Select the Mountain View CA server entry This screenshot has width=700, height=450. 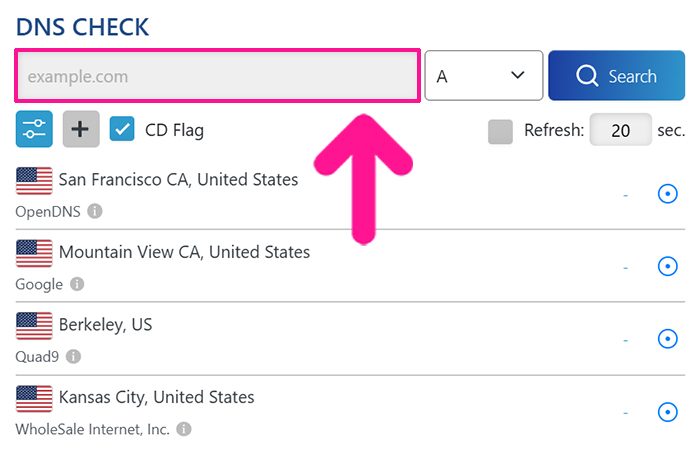(184, 252)
